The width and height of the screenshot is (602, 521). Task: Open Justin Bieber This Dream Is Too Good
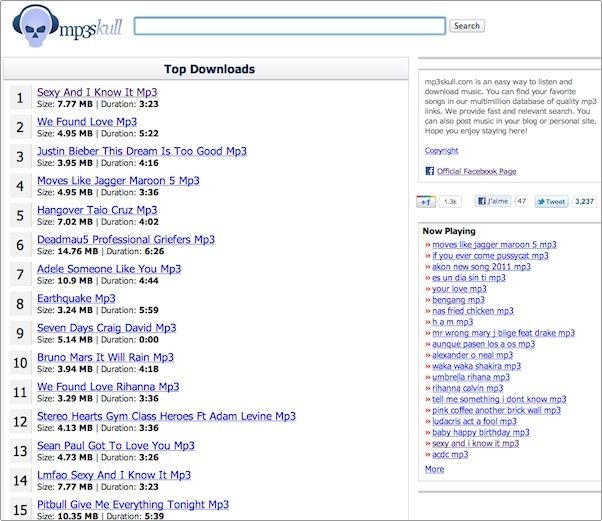(x=142, y=151)
